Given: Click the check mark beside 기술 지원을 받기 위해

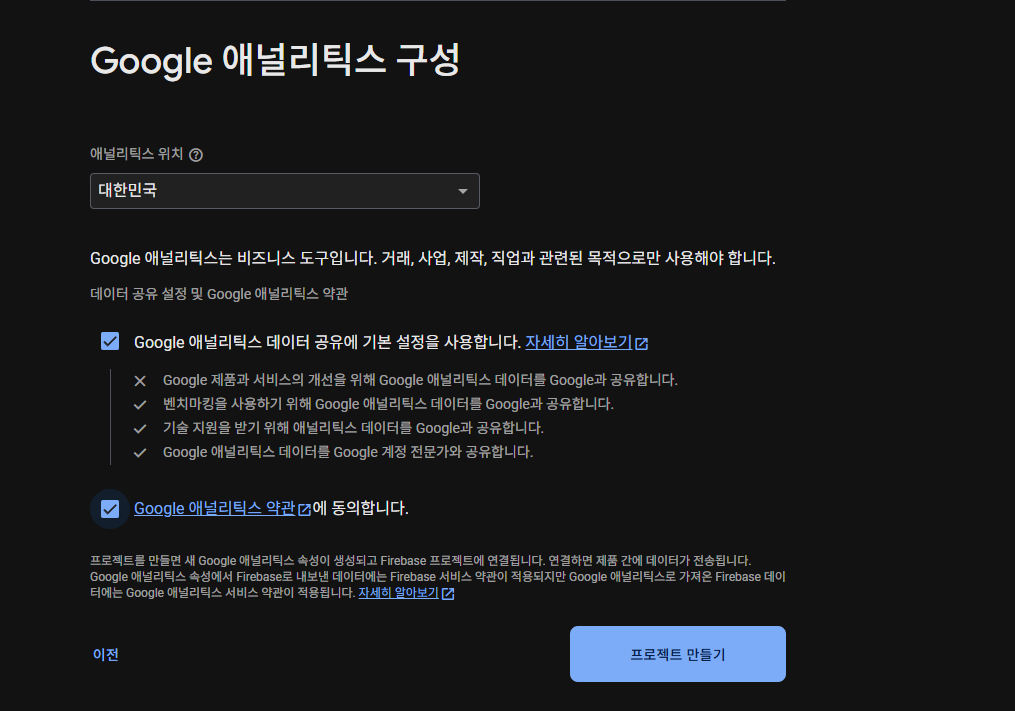Looking at the screenshot, I should (x=140, y=429).
